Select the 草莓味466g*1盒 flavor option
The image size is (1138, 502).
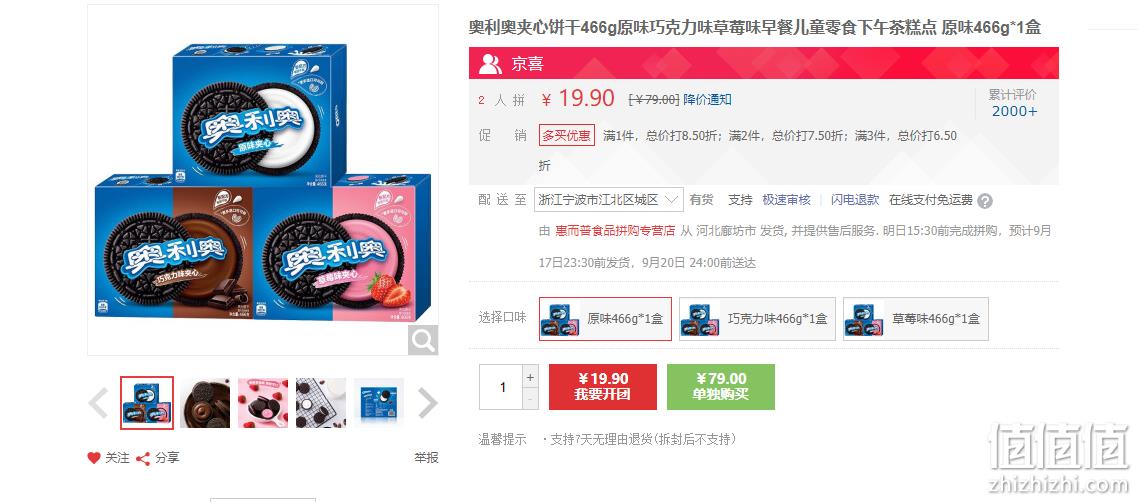(x=916, y=318)
